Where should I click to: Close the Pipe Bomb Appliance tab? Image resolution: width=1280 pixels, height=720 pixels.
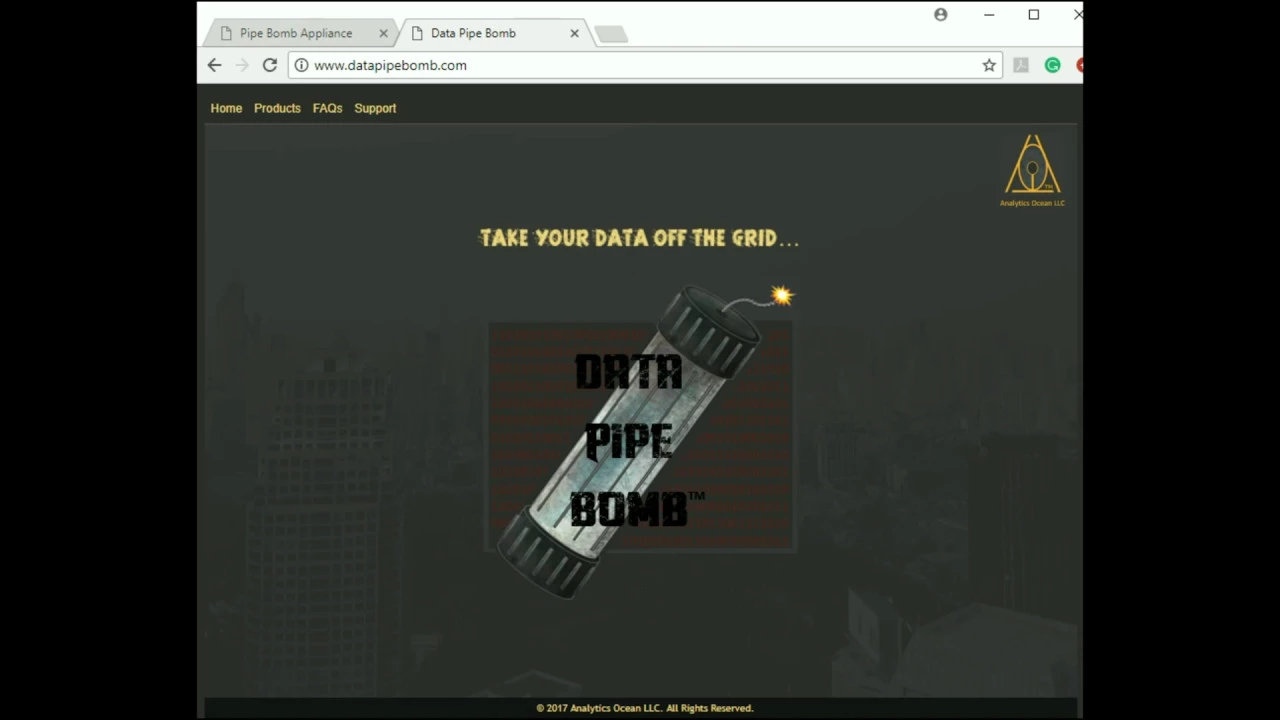[x=383, y=33]
